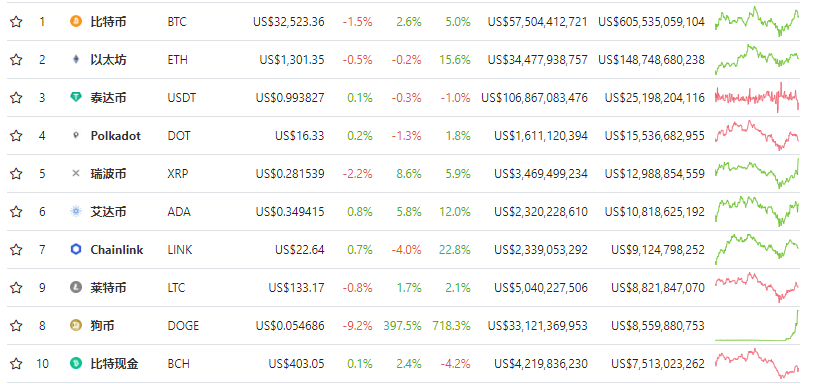Click the Cardano ADA logo icon
Viewport: 820px width, 384px height.
click(x=76, y=211)
